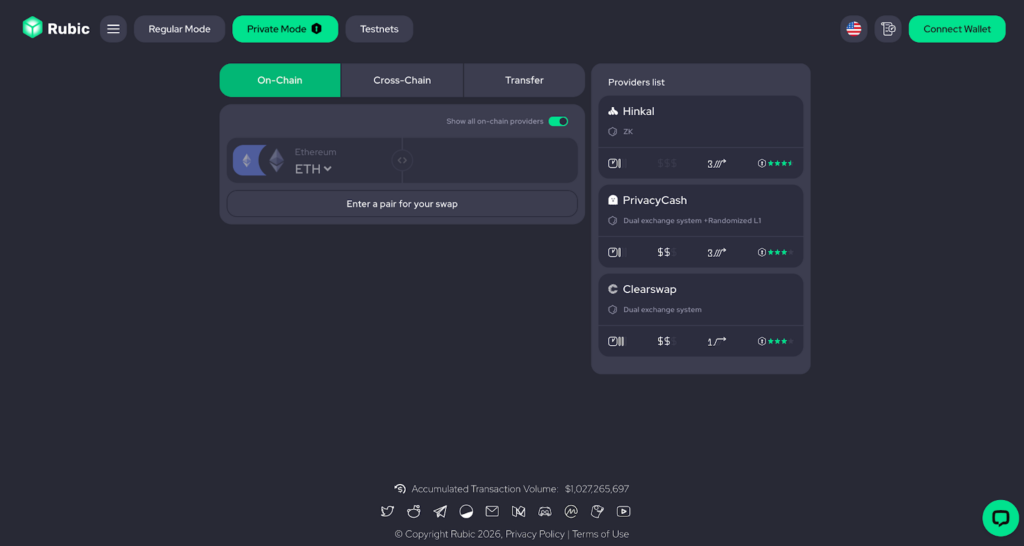Click the Connect Wallet button
The image size is (1024, 546).
pyautogui.click(x=956, y=29)
